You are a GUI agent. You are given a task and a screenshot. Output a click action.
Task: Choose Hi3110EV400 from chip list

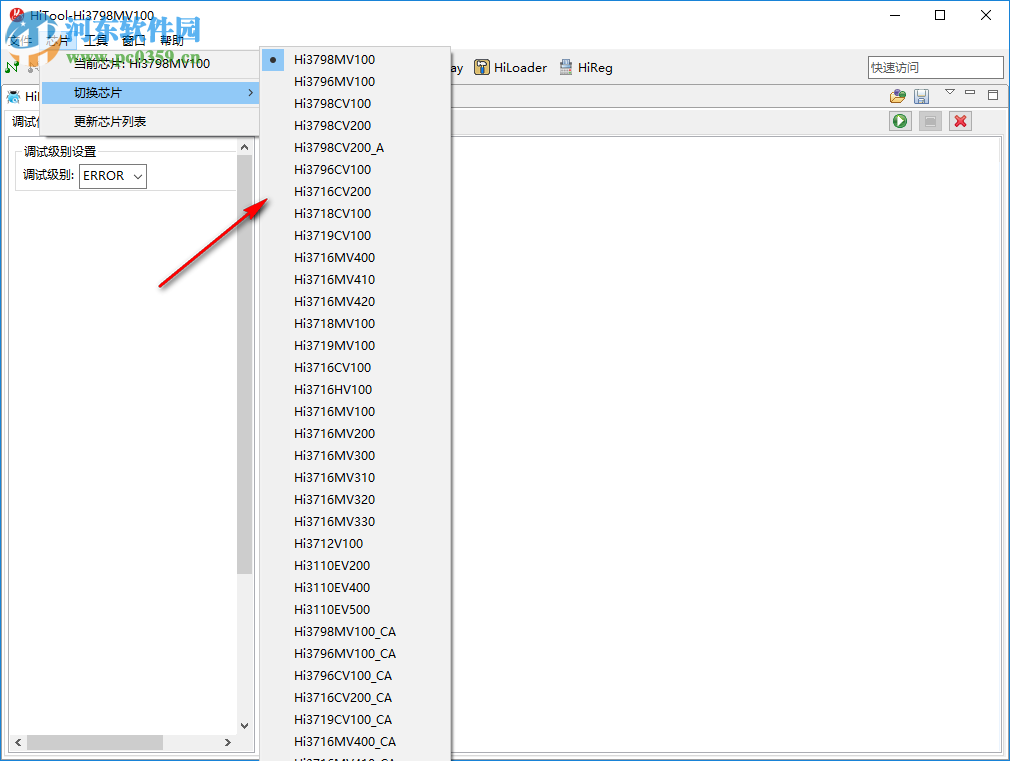pos(355,588)
